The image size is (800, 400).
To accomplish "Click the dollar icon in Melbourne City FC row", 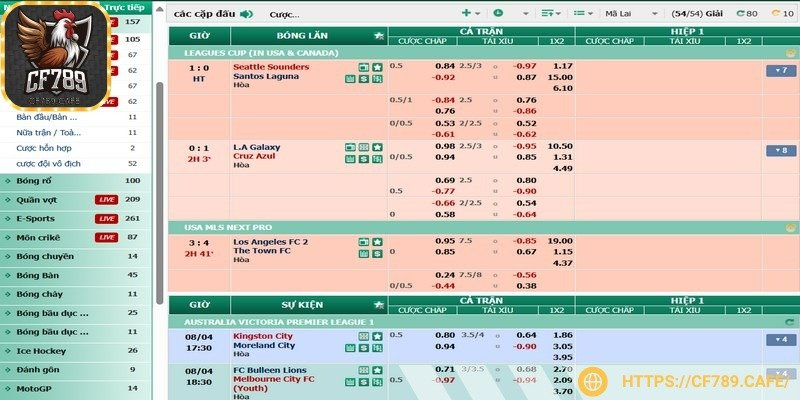I will 364,382.
